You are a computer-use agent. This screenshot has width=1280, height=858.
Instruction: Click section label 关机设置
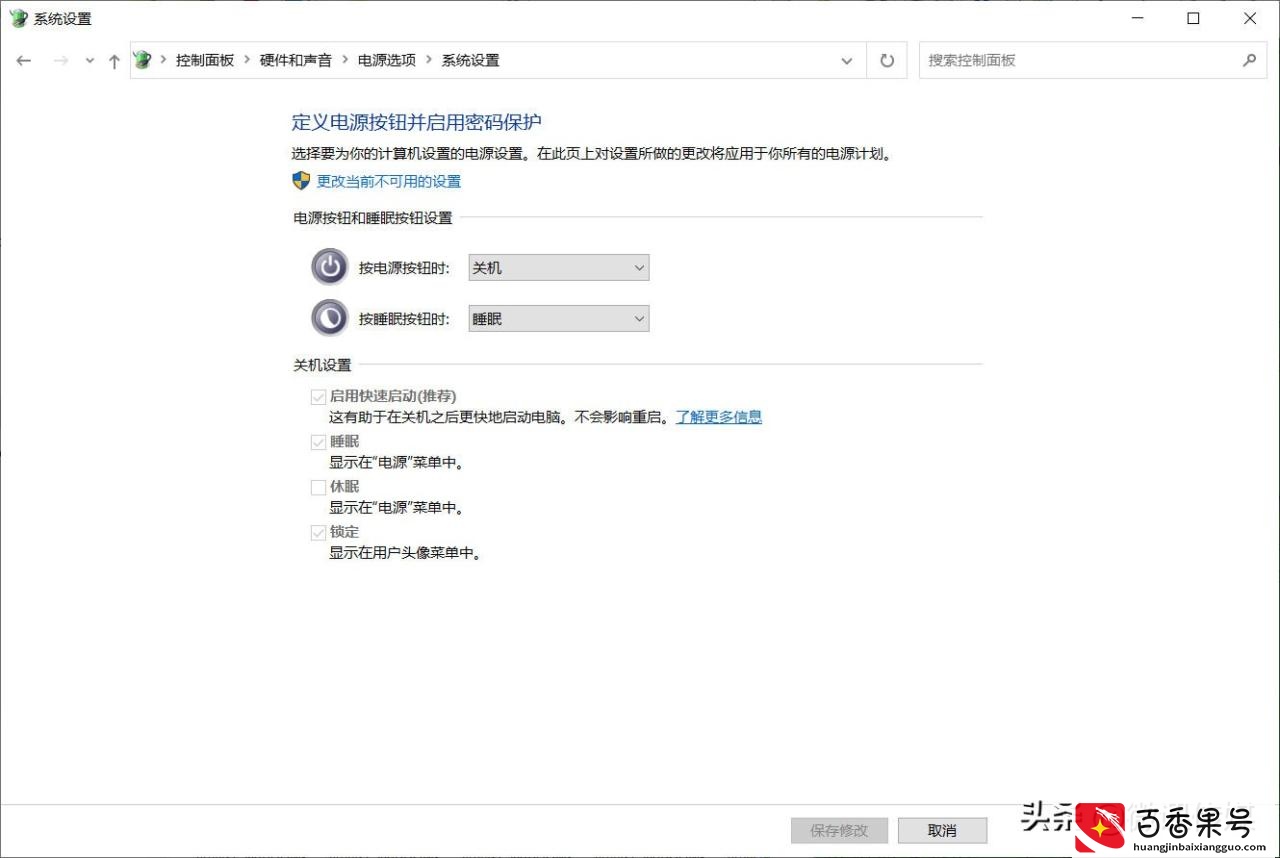[x=322, y=365]
